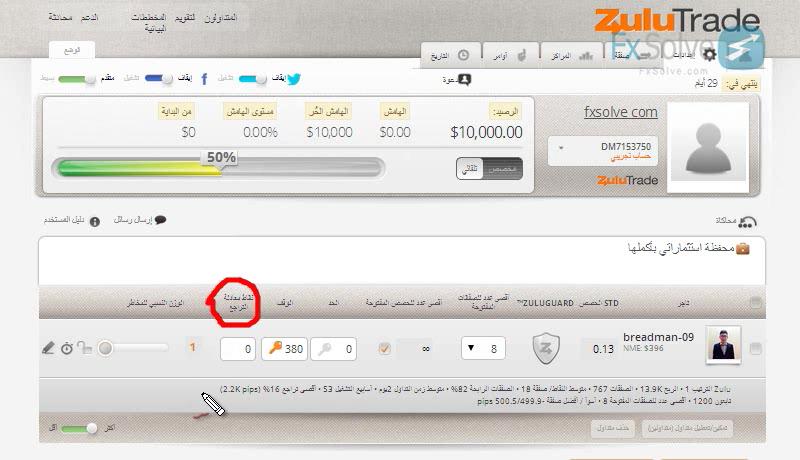Open the max open trades dropdown showing 8

[x=483, y=348]
